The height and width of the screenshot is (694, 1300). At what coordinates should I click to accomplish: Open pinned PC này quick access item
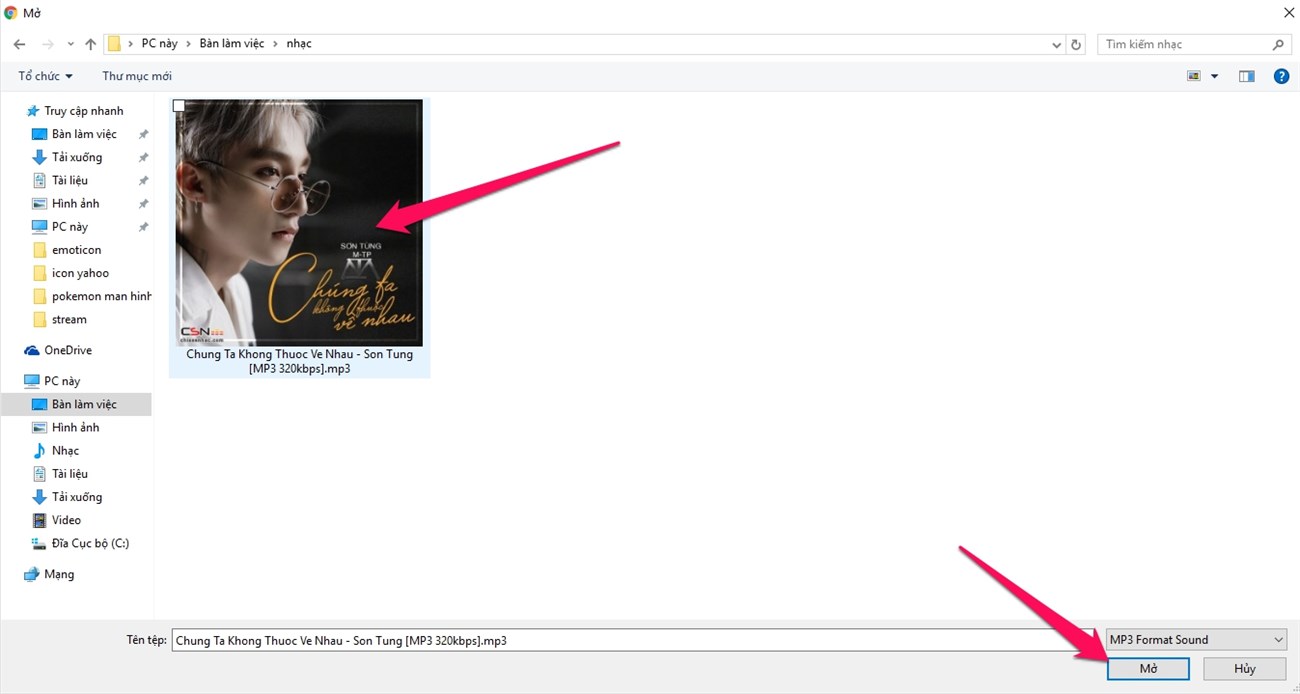click(70, 226)
